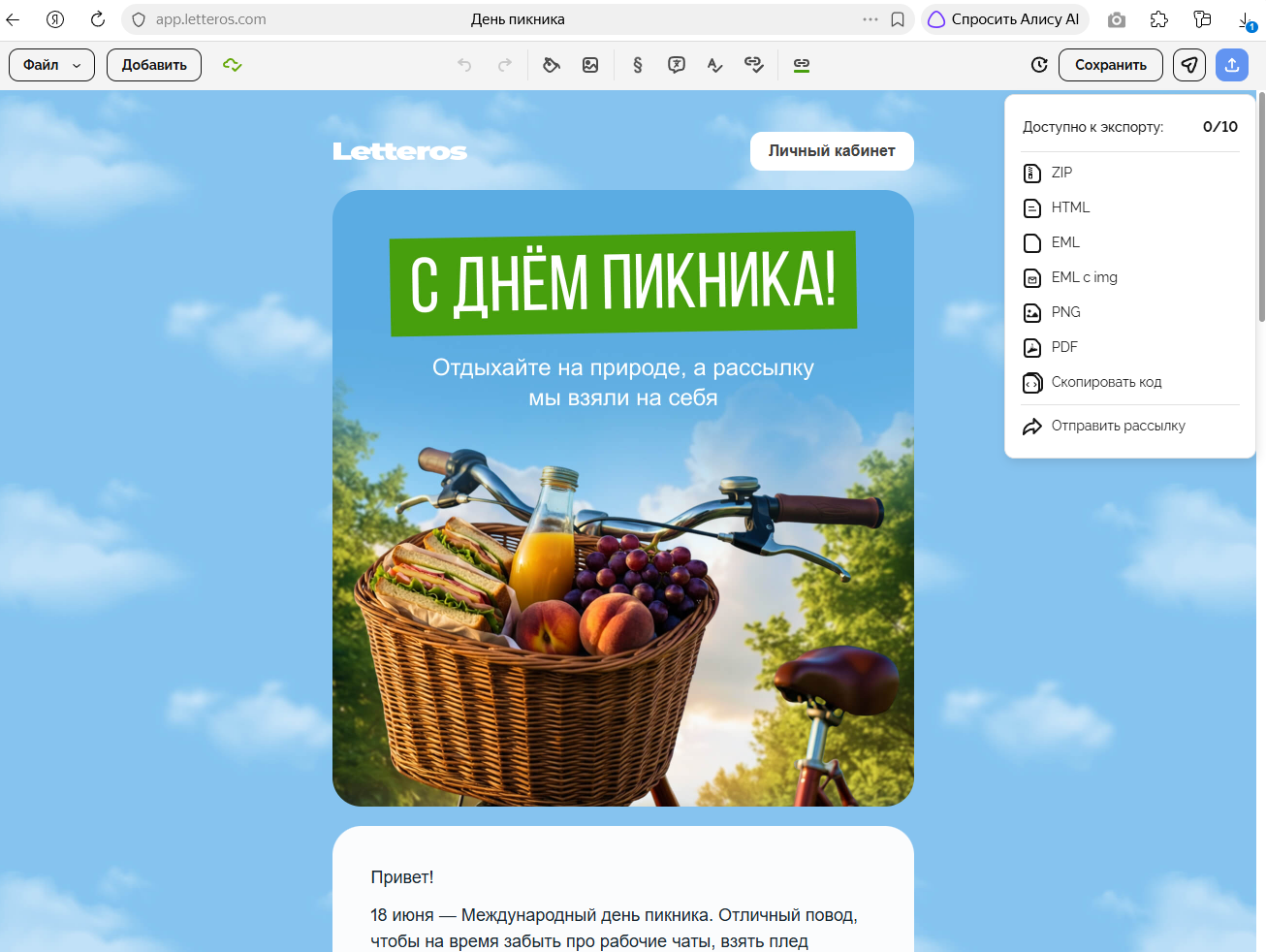1266x952 pixels.
Task: Reload the page with refresh icon
Action: [x=98, y=19]
